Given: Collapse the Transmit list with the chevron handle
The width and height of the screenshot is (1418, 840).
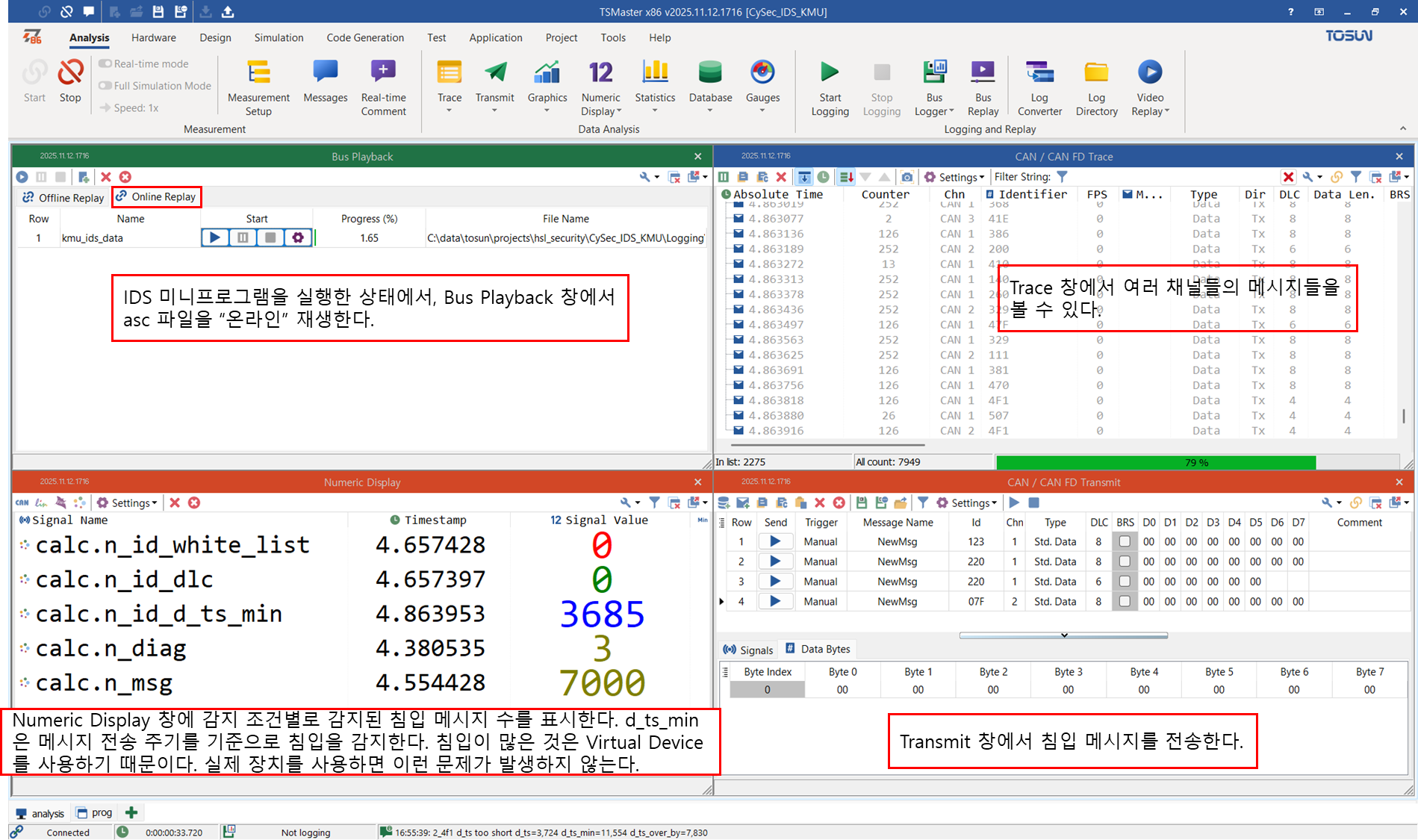Looking at the screenshot, I should click(x=1063, y=635).
